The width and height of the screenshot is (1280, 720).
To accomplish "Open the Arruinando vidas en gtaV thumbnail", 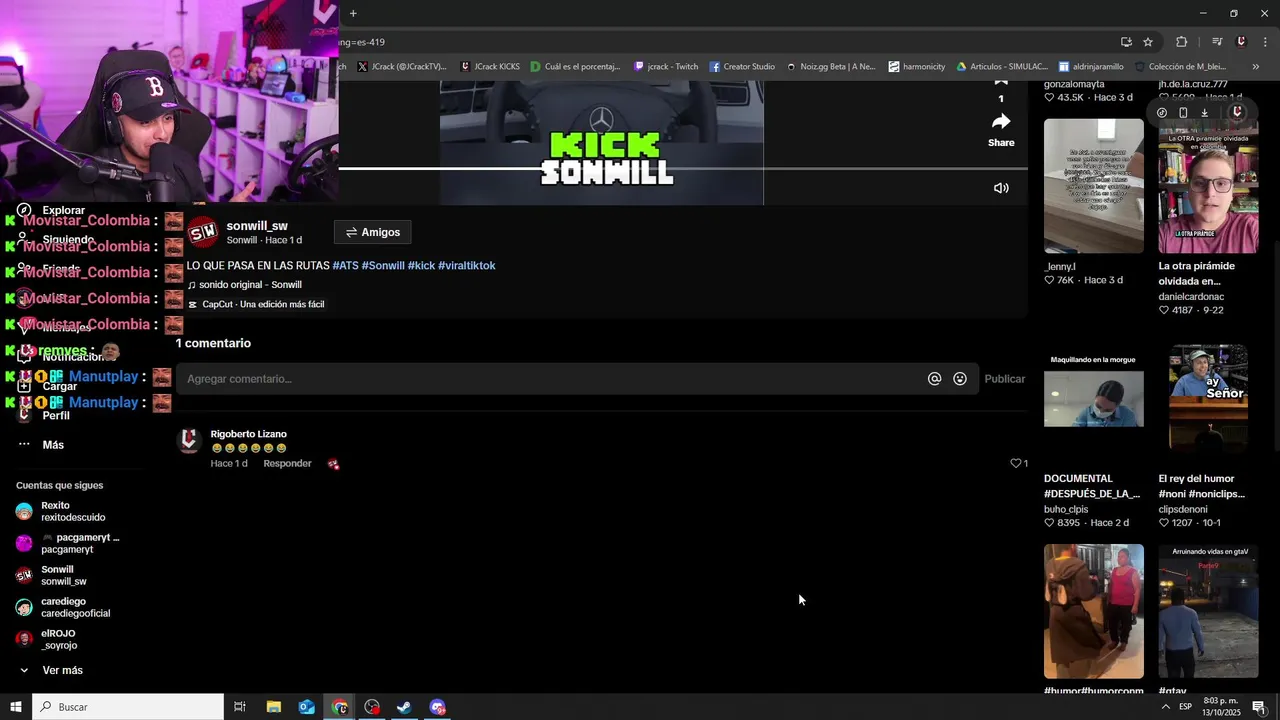I will (x=1208, y=611).
